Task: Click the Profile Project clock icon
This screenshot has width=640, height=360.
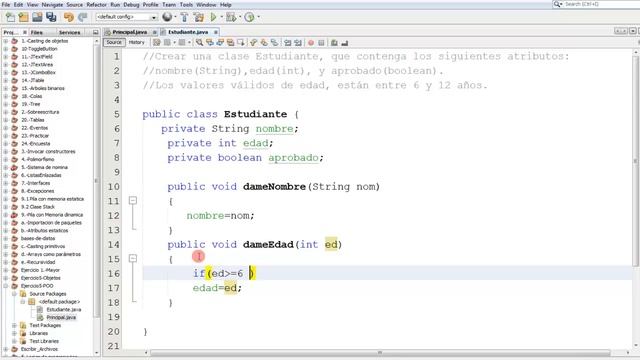Action: coord(249,17)
